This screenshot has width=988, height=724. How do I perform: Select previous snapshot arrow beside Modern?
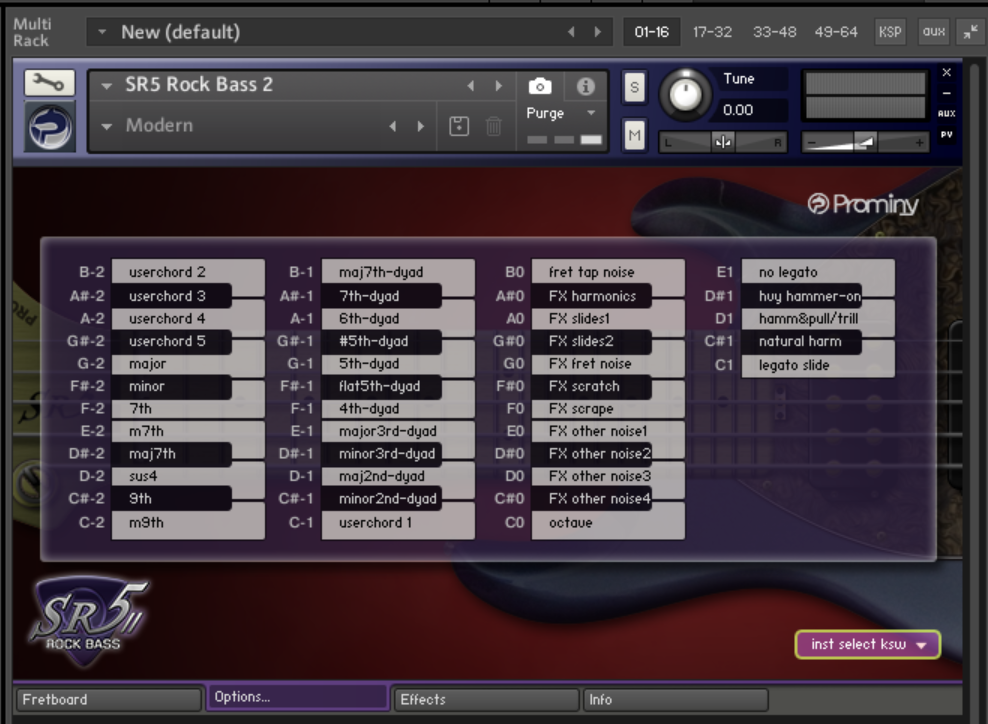point(393,126)
